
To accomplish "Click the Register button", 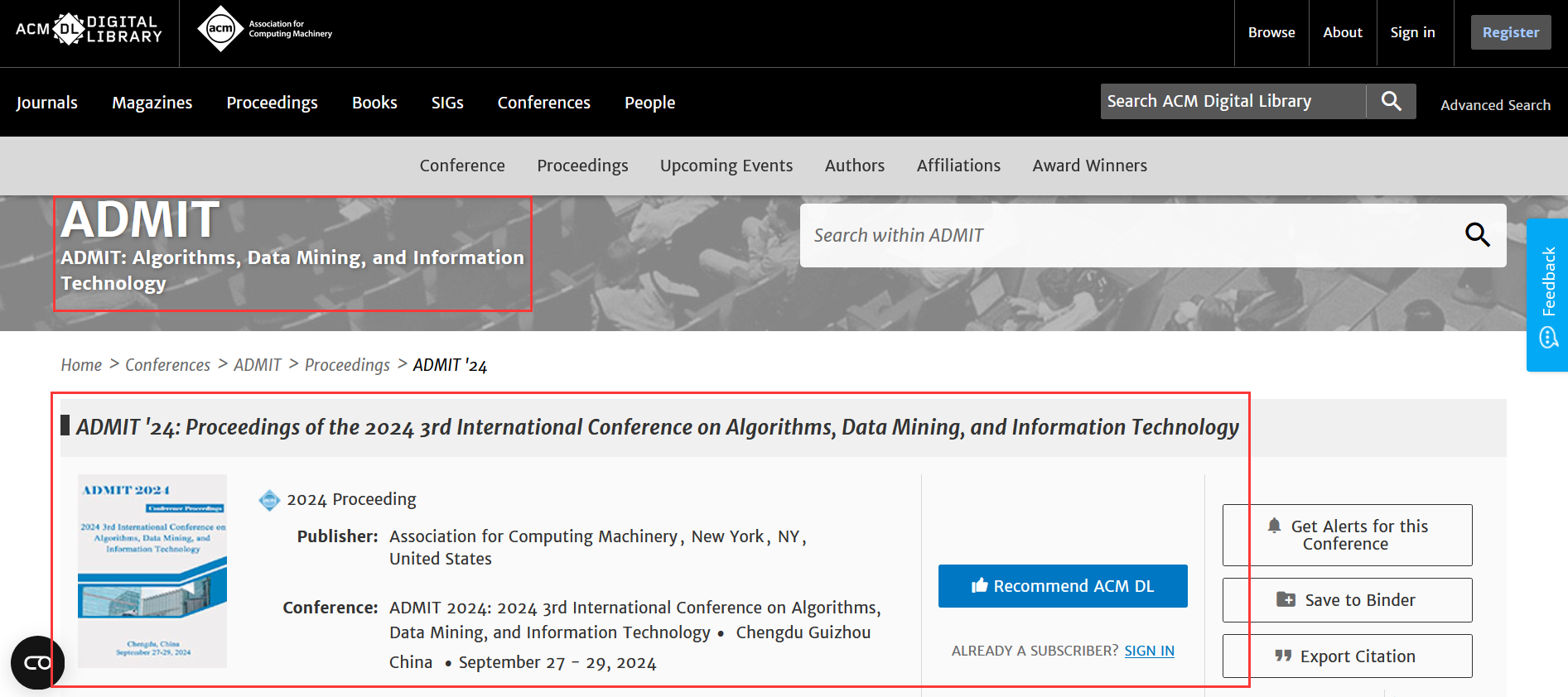I will point(1510,32).
